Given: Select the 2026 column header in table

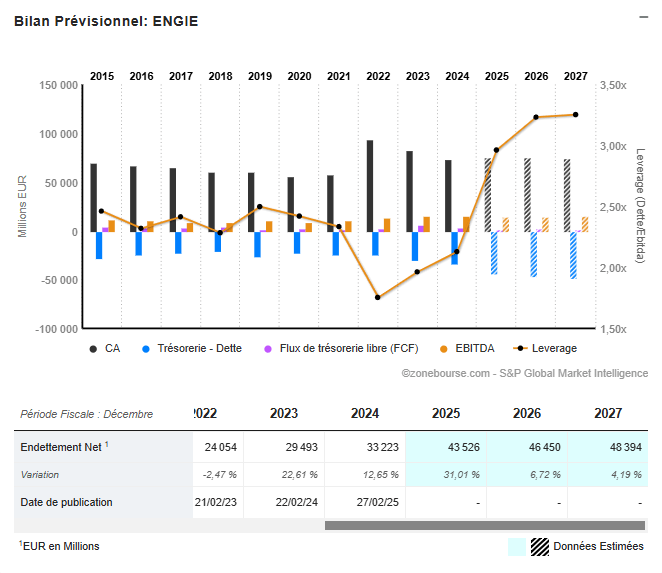Looking at the screenshot, I should (x=527, y=413).
